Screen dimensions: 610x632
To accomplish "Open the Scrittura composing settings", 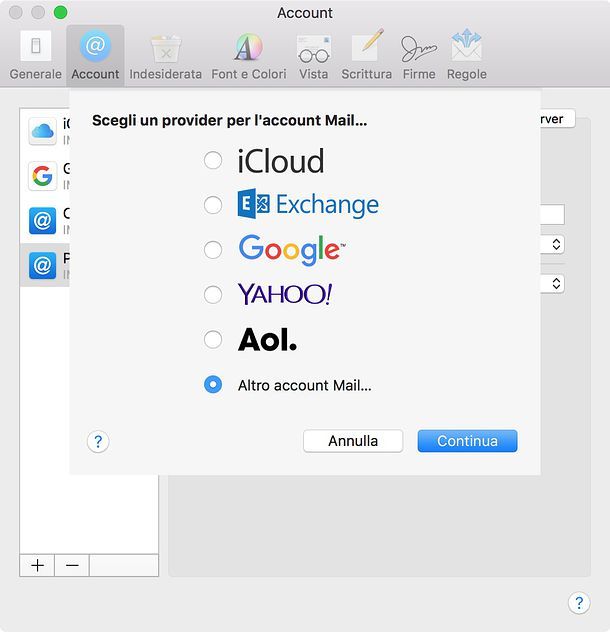I will pyautogui.click(x=366, y=56).
